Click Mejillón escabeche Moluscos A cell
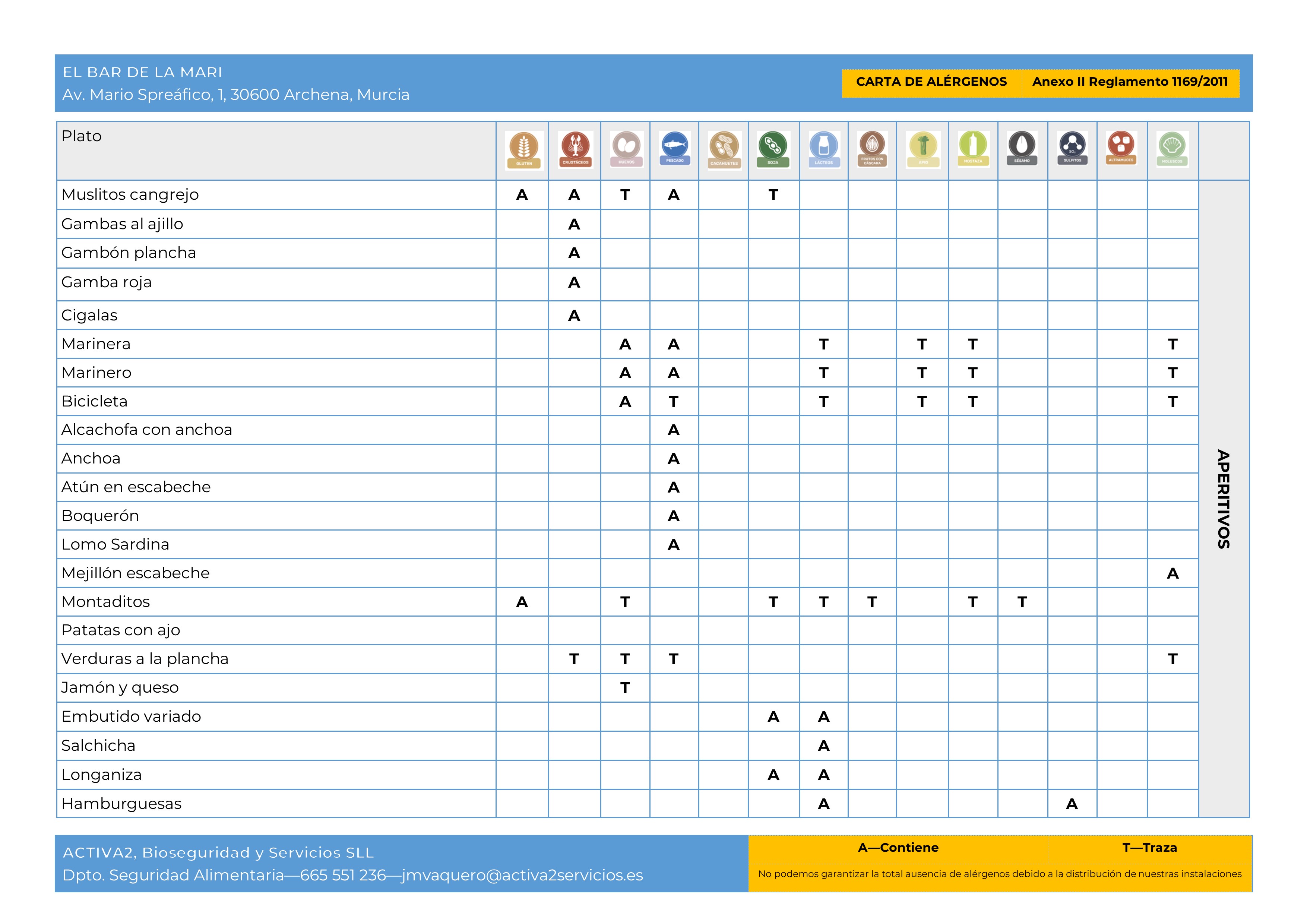This screenshot has width=1307, height=924. click(x=1172, y=574)
